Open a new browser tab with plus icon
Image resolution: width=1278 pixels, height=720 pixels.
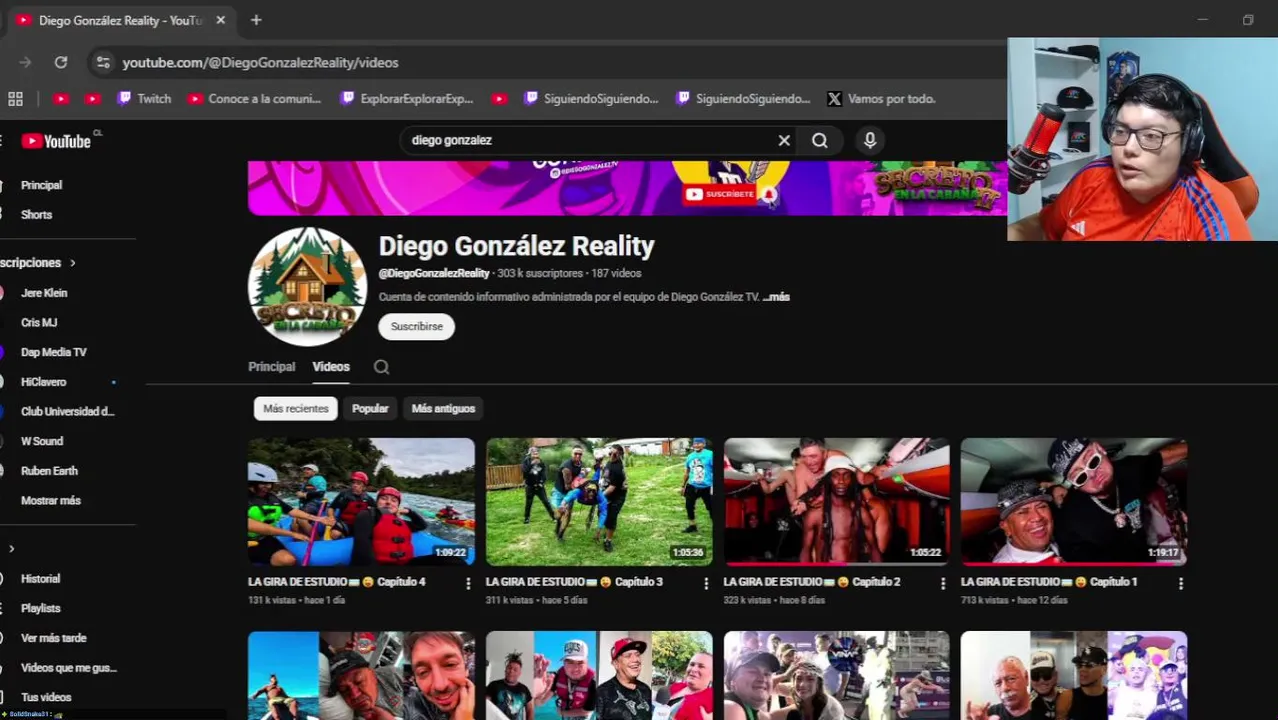click(x=256, y=20)
